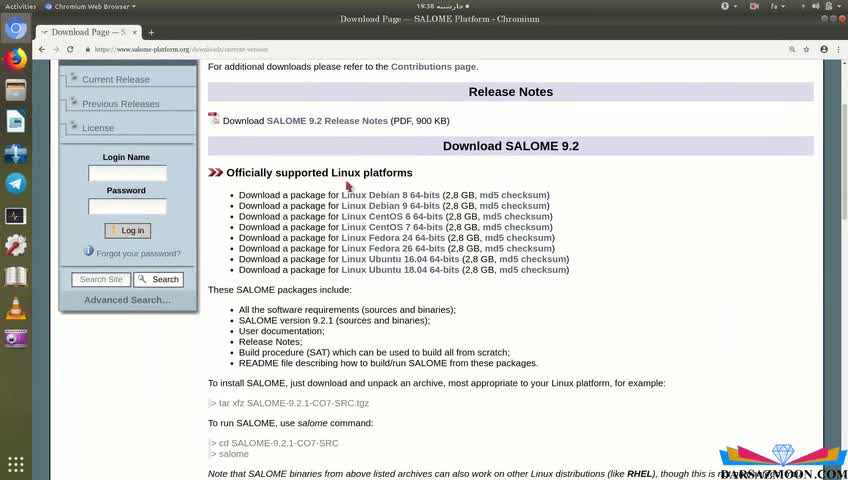The height and width of the screenshot is (480, 848).
Task: Open Chromium three-dot menu
Action: [x=839, y=49]
